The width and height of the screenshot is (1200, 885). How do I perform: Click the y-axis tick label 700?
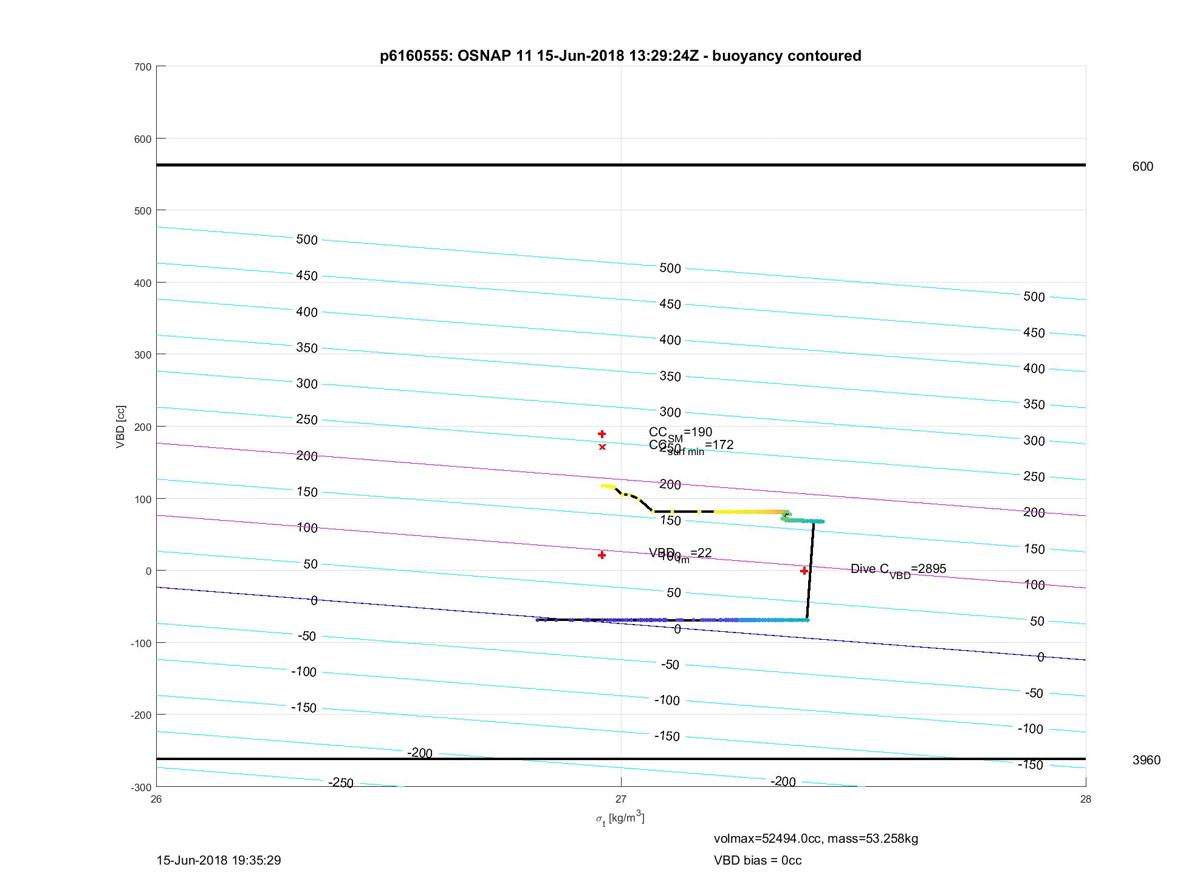(x=142, y=67)
